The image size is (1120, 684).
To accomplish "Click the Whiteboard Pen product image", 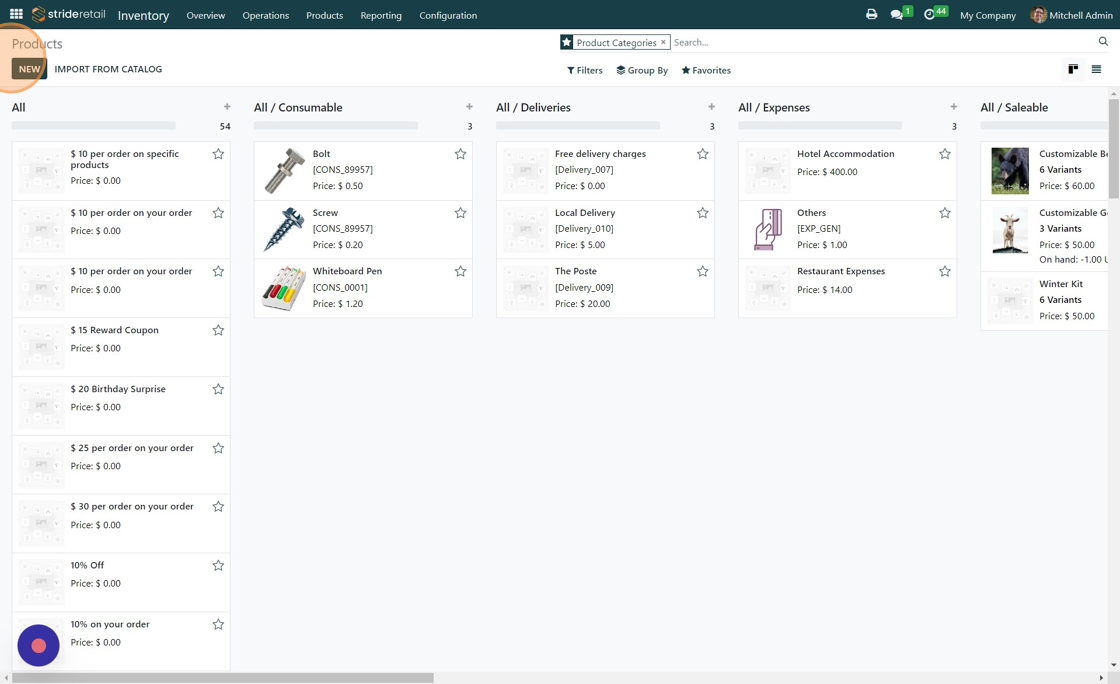I will [284, 288].
